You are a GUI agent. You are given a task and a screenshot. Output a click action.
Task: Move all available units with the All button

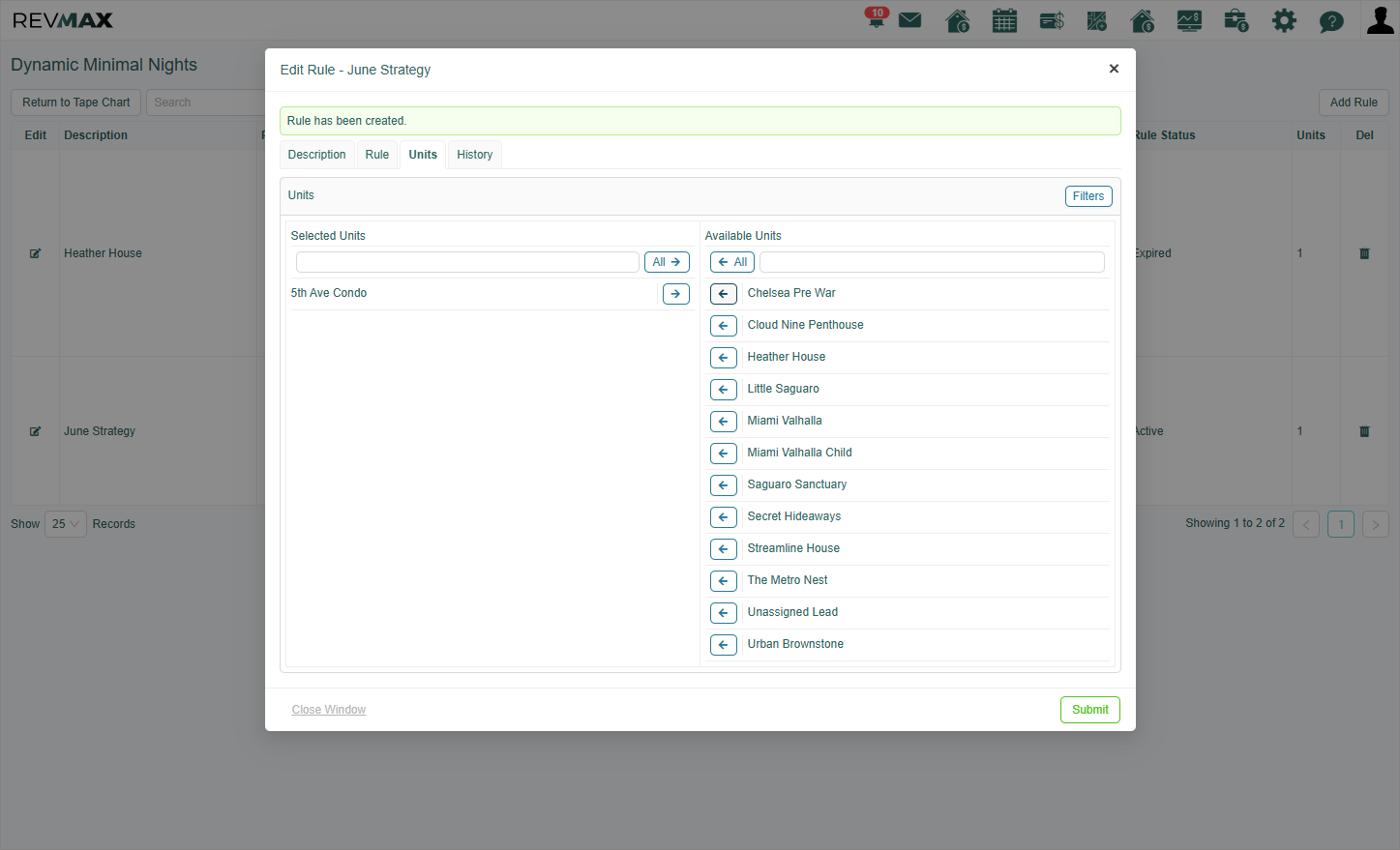pos(732,262)
